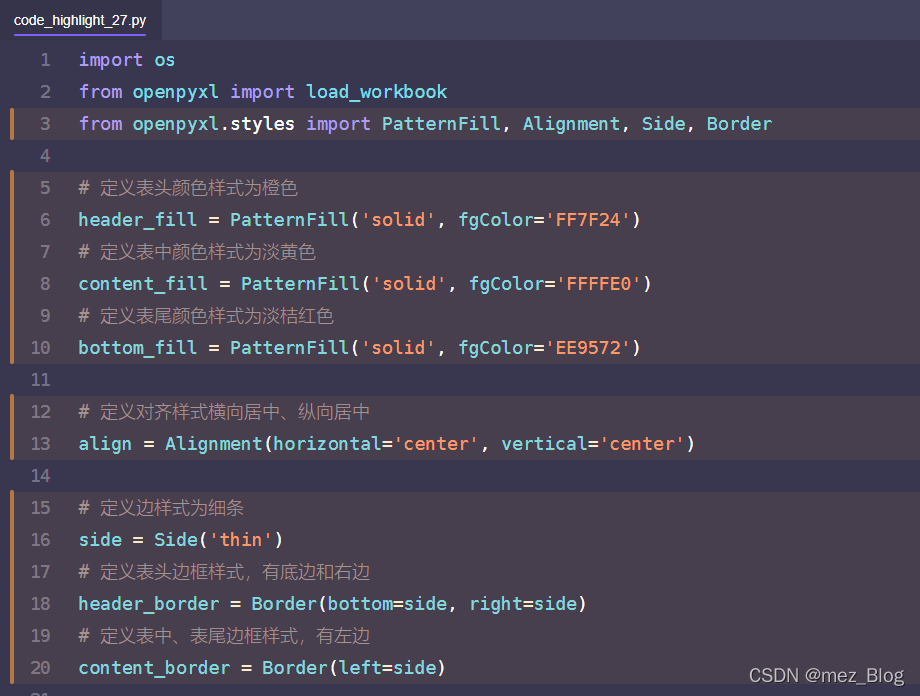Click the color value 'FF7F24'
The height and width of the screenshot is (696, 920).
tap(592, 220)
